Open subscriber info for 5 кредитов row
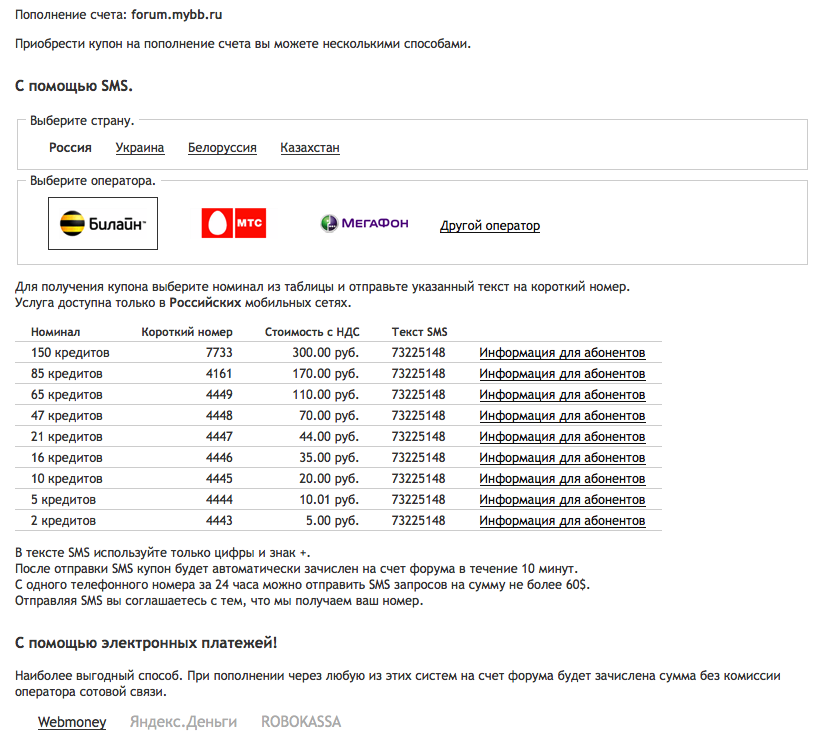This screenshot has width=824, height=750. click(562, 500)
